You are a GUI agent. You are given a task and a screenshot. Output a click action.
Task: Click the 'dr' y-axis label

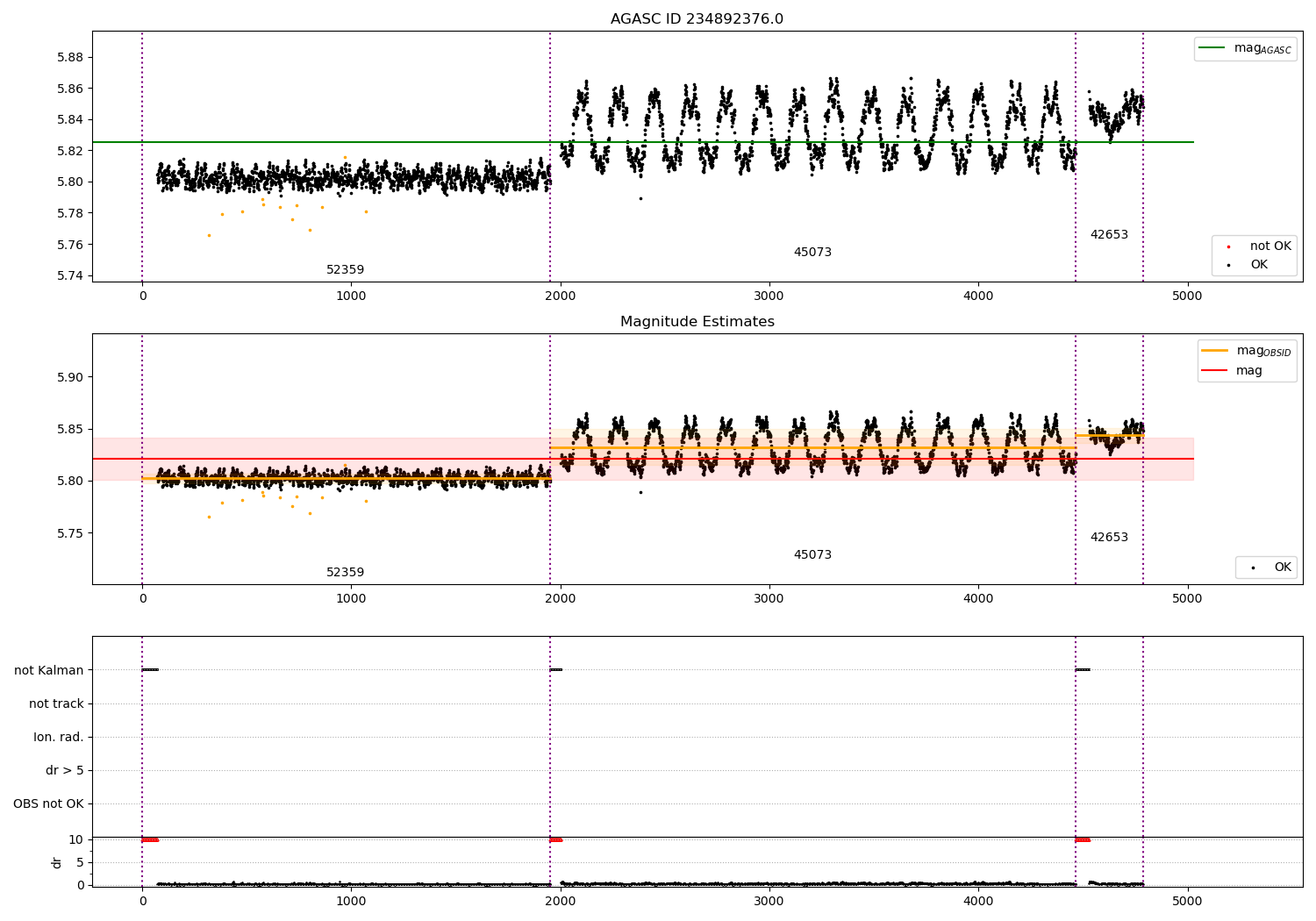click(x=57, y=862)
